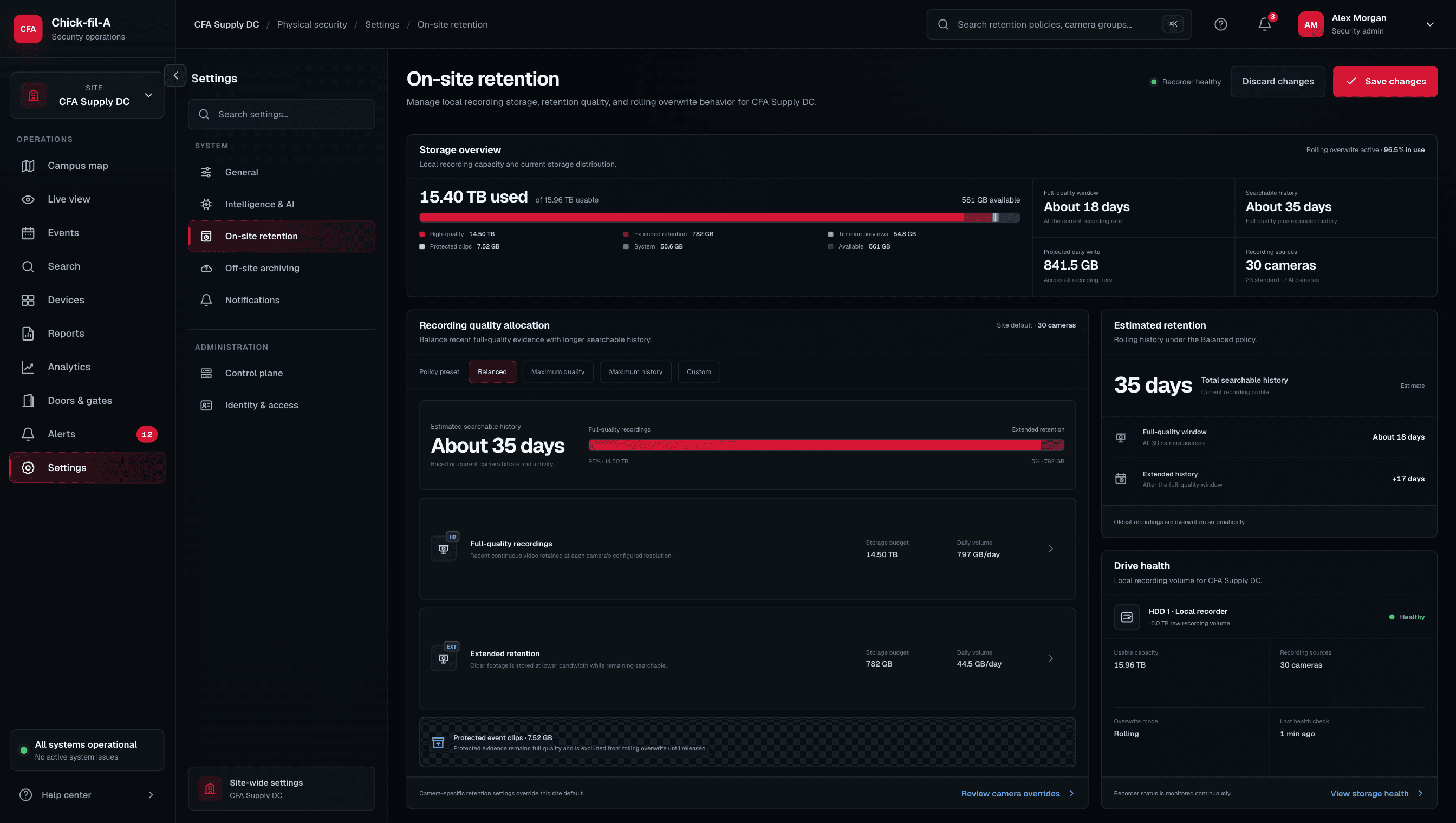Open the header notifications bell with badge

[1265, 24]
